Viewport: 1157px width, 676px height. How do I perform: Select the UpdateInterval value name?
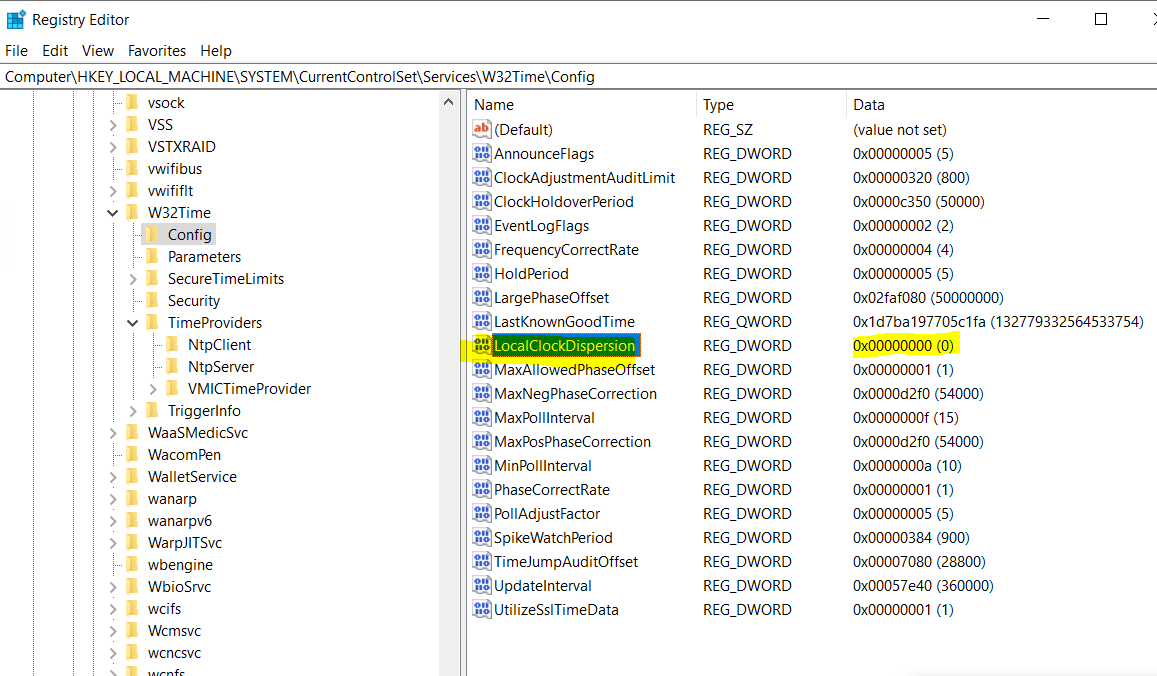tap(543, 585)
